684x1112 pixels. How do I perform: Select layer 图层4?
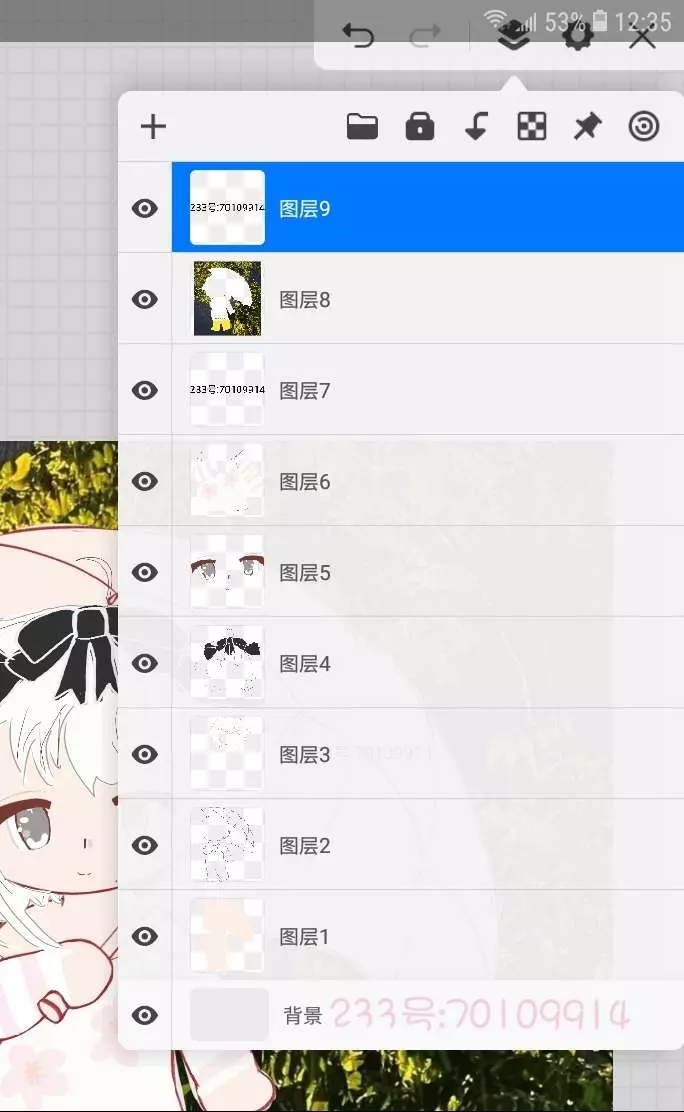tap(428, 663)
